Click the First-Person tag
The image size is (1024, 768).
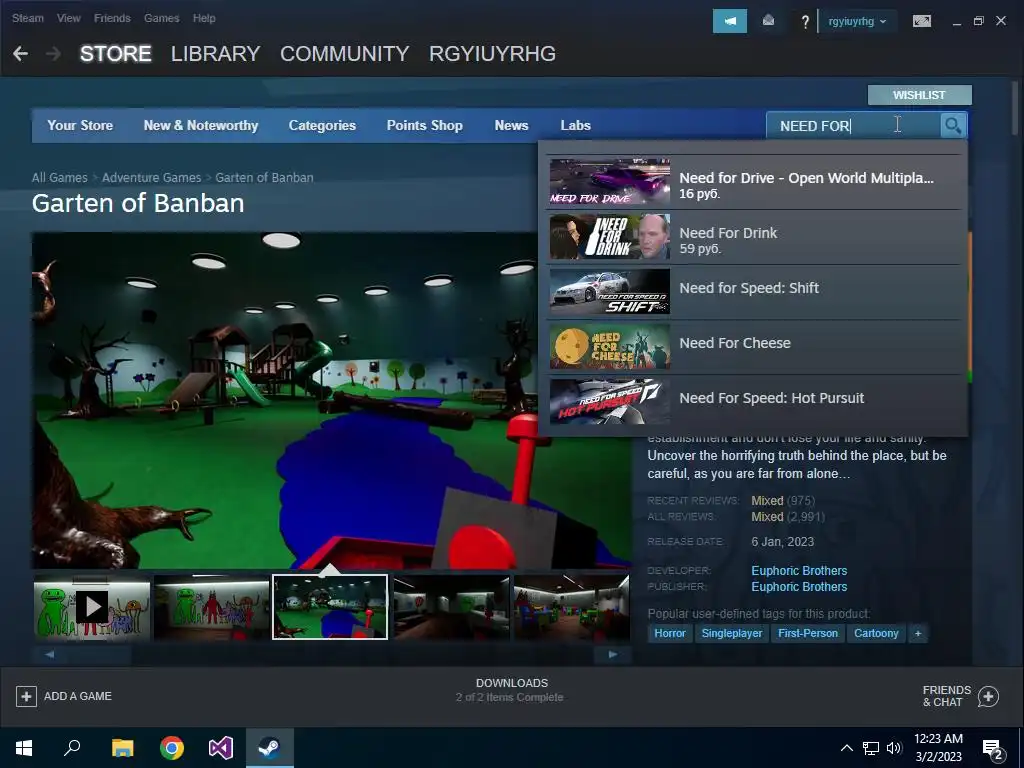(x=808, y=633)
